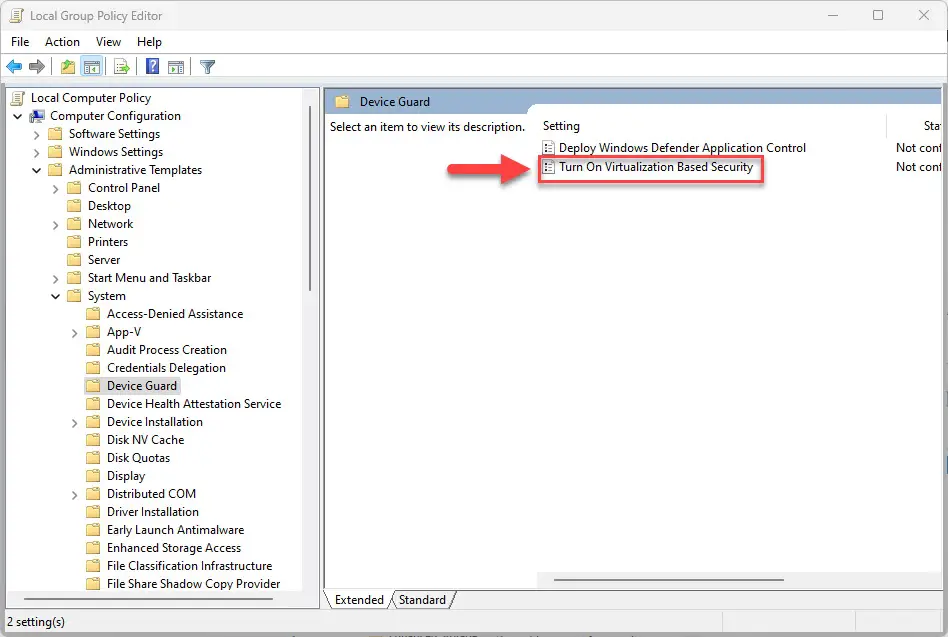Viewport: 948px width, 637px height.
Task: Expand the App-V folder
Action: coord(74,333)
